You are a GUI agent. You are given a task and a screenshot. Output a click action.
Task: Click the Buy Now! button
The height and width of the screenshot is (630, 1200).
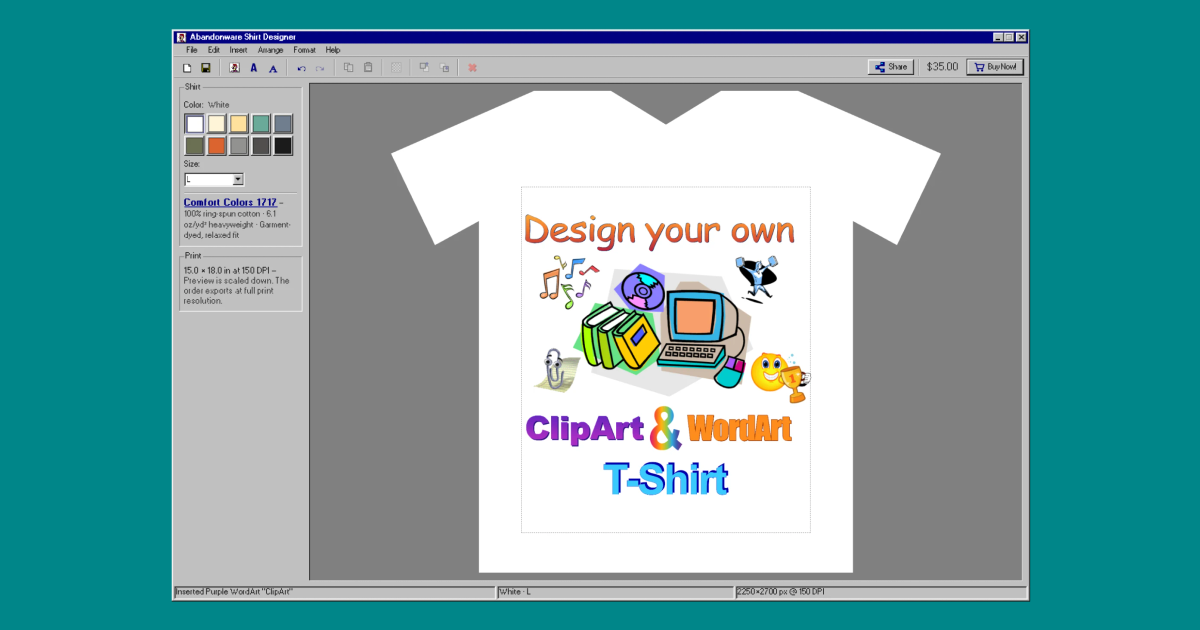(x=994, y=67)
